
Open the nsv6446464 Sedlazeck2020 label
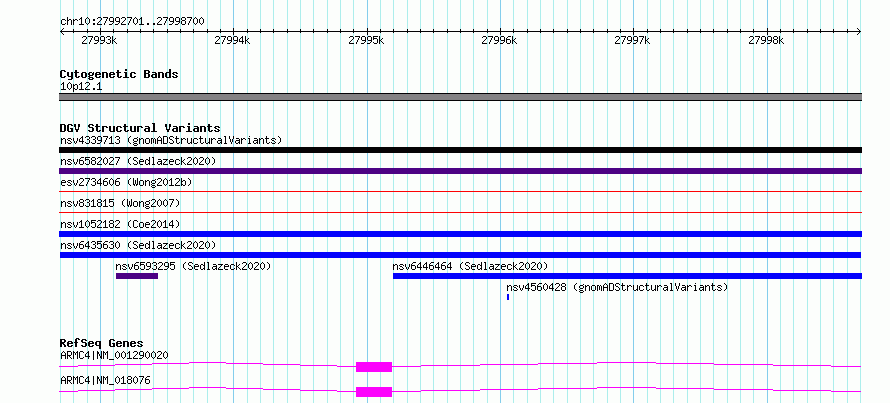coord(470,266)
